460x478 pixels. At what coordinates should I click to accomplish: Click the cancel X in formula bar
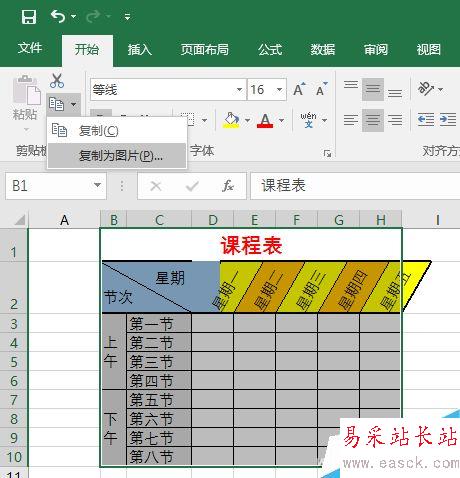[x=156, y=186]
